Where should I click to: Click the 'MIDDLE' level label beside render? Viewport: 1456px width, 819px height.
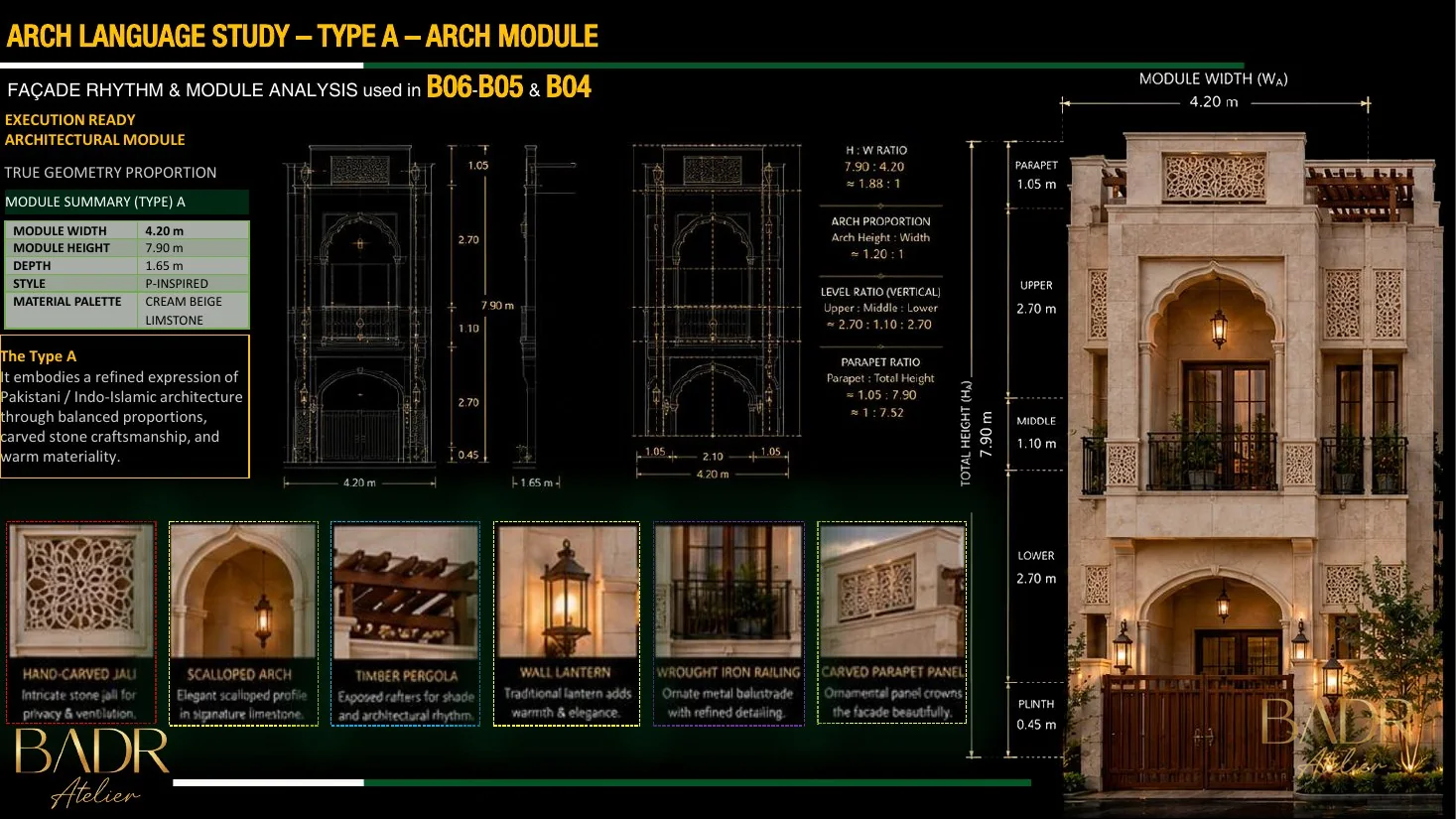pyautogui.click(x=1036, y=422)
